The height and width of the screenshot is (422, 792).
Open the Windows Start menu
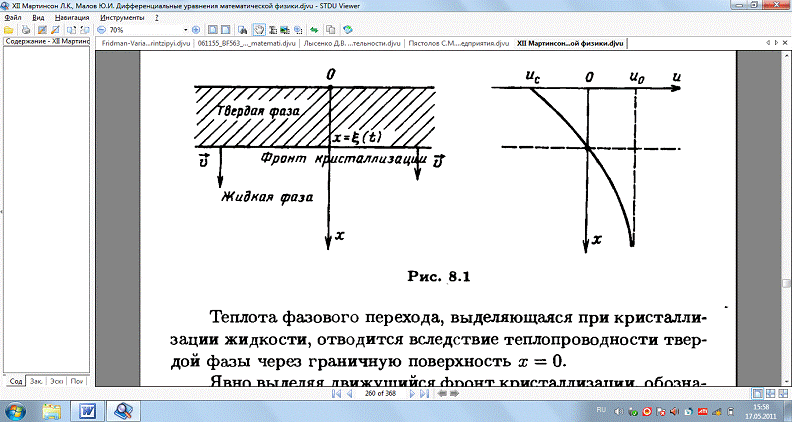(x=14, y=411)
